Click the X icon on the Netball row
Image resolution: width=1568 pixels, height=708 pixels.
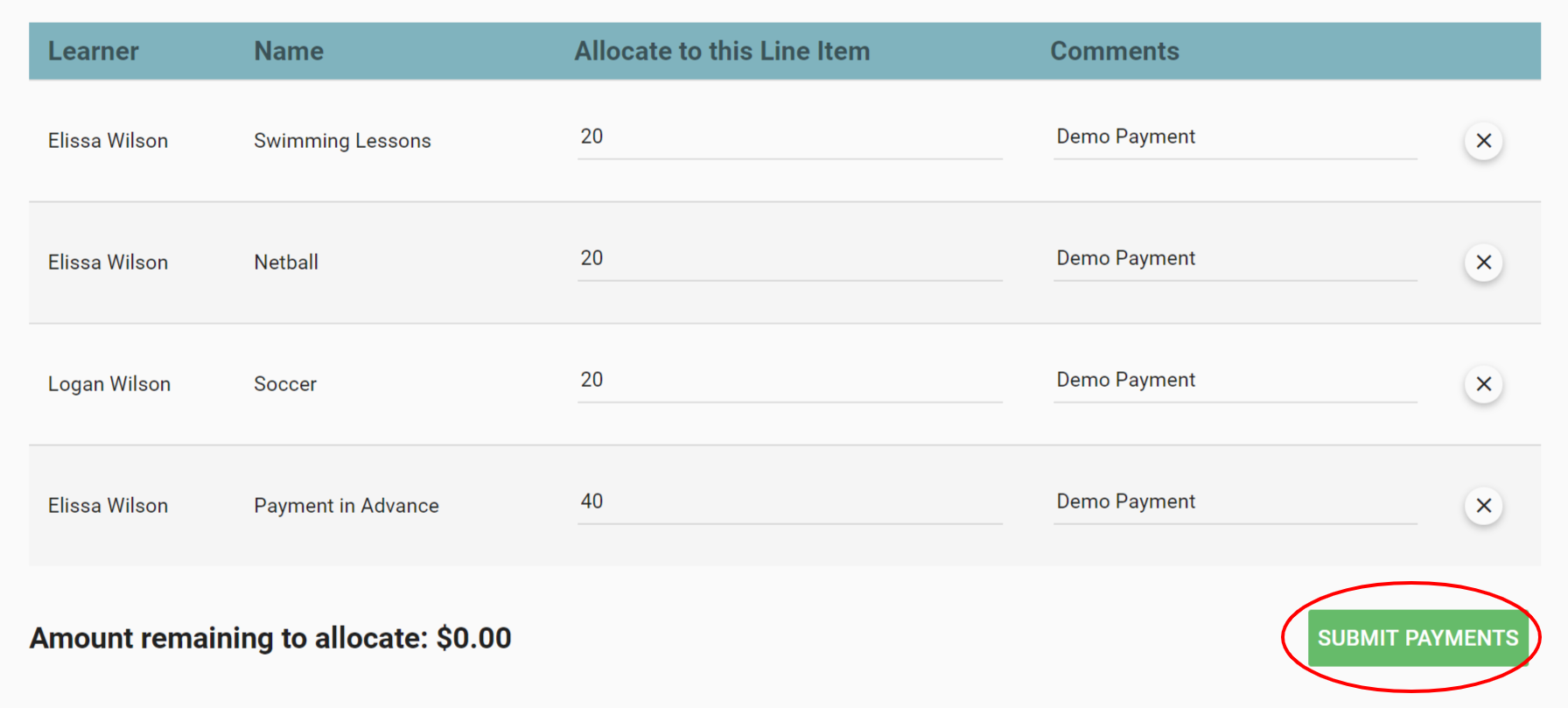tap(1483, 262)
